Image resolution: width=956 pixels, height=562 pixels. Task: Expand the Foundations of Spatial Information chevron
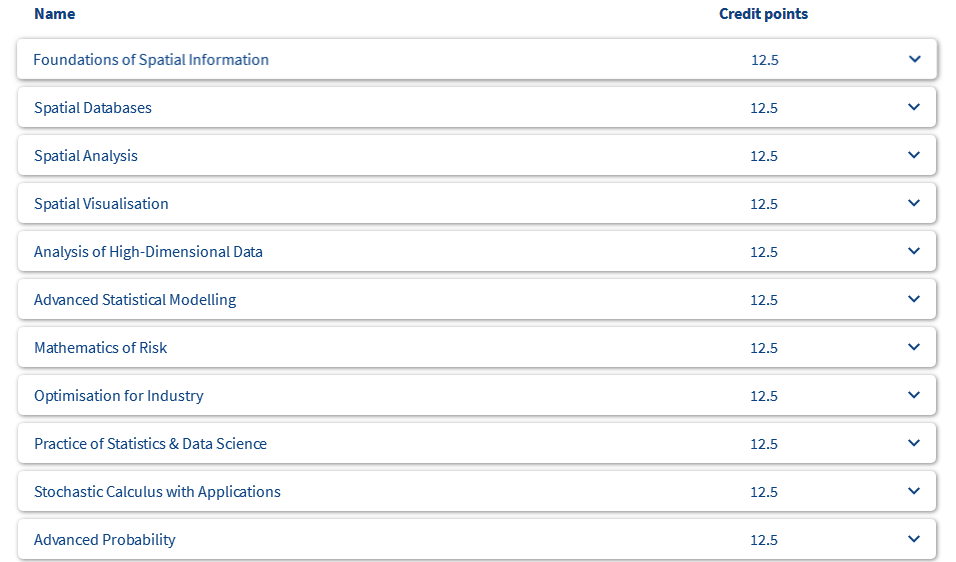click(x=915, y=59)
